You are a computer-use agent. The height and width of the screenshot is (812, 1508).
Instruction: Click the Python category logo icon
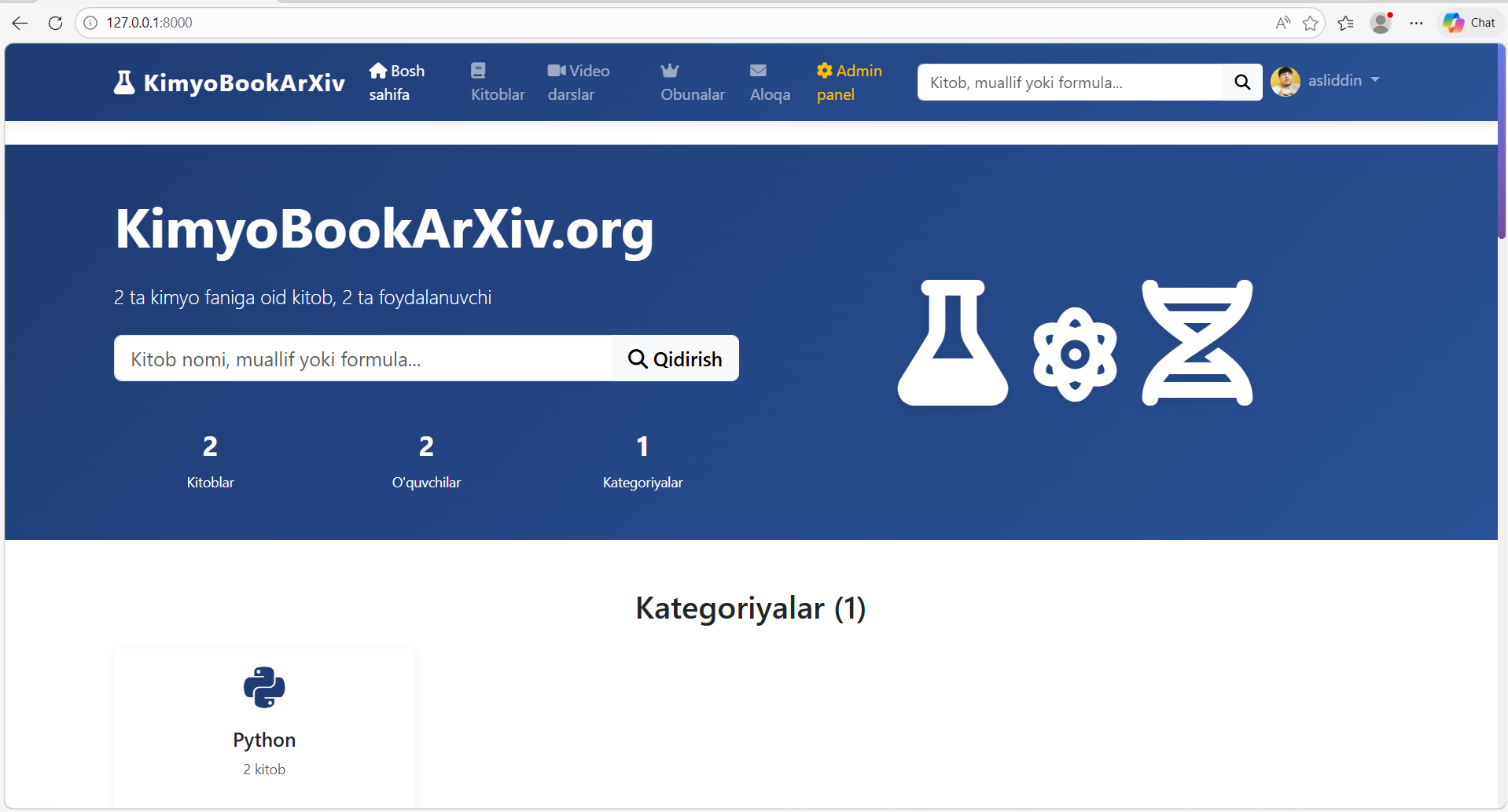tap(264, 687)
